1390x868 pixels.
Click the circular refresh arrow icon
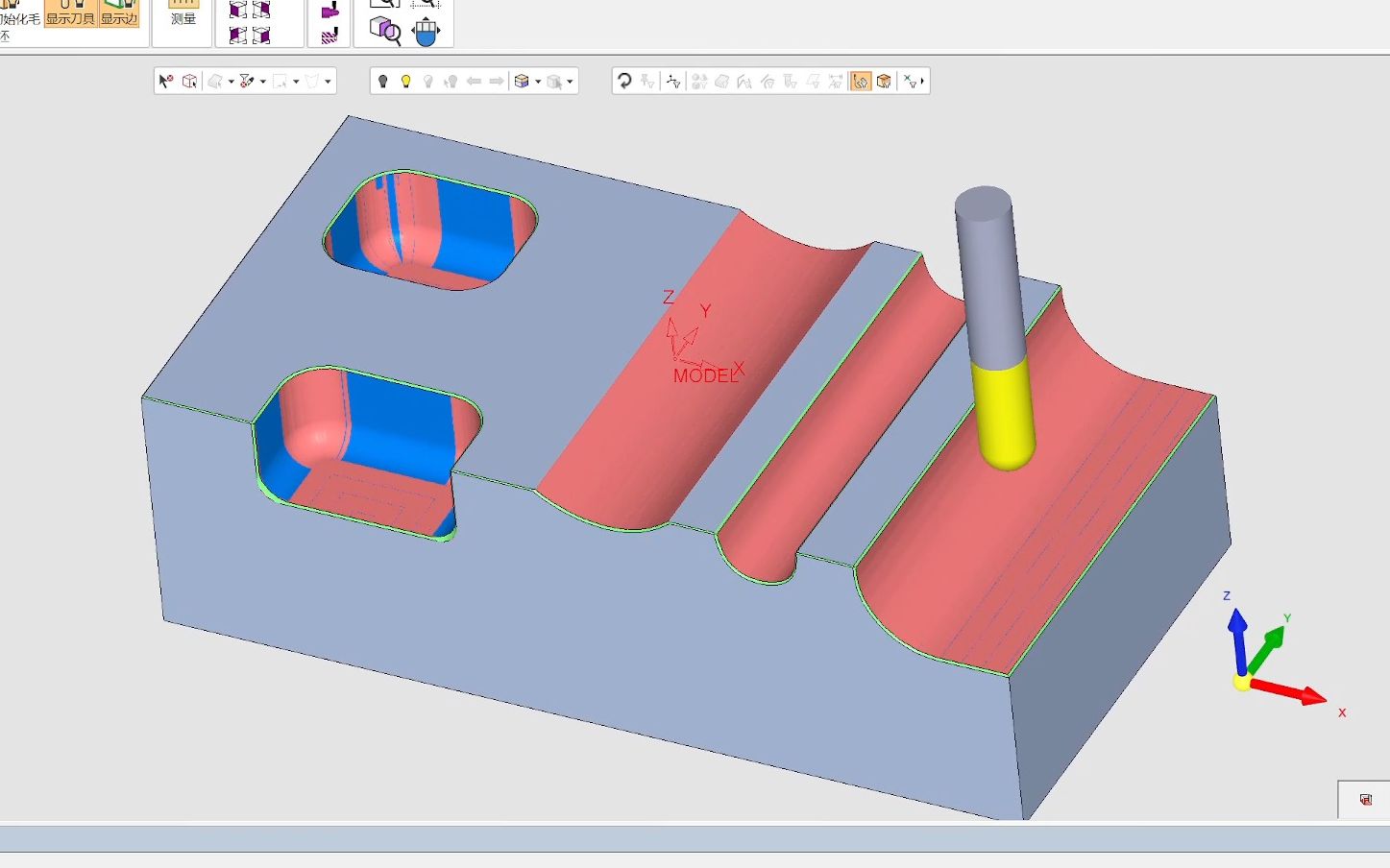coord(624,82)
